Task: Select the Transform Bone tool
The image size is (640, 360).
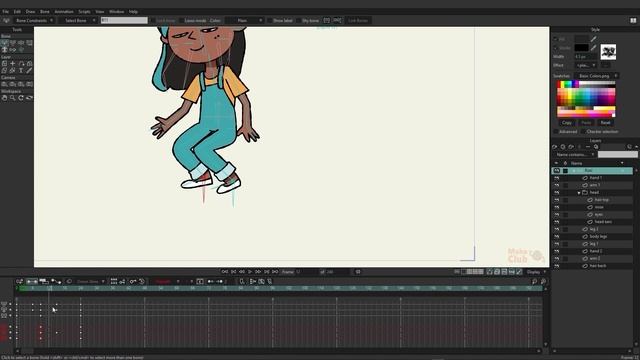Action: coord(13,42)
